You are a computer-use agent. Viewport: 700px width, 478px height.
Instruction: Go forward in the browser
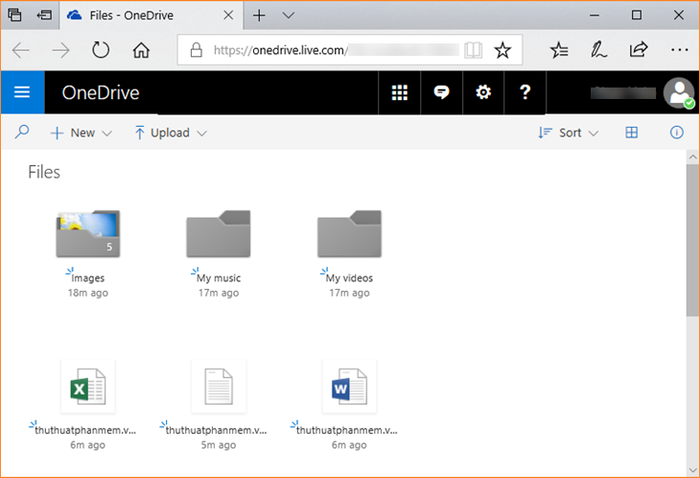[61, 50]
